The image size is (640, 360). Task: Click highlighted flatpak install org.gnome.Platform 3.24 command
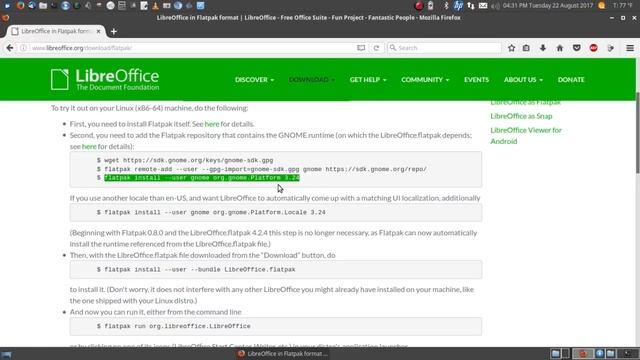(x=202, y=178)
